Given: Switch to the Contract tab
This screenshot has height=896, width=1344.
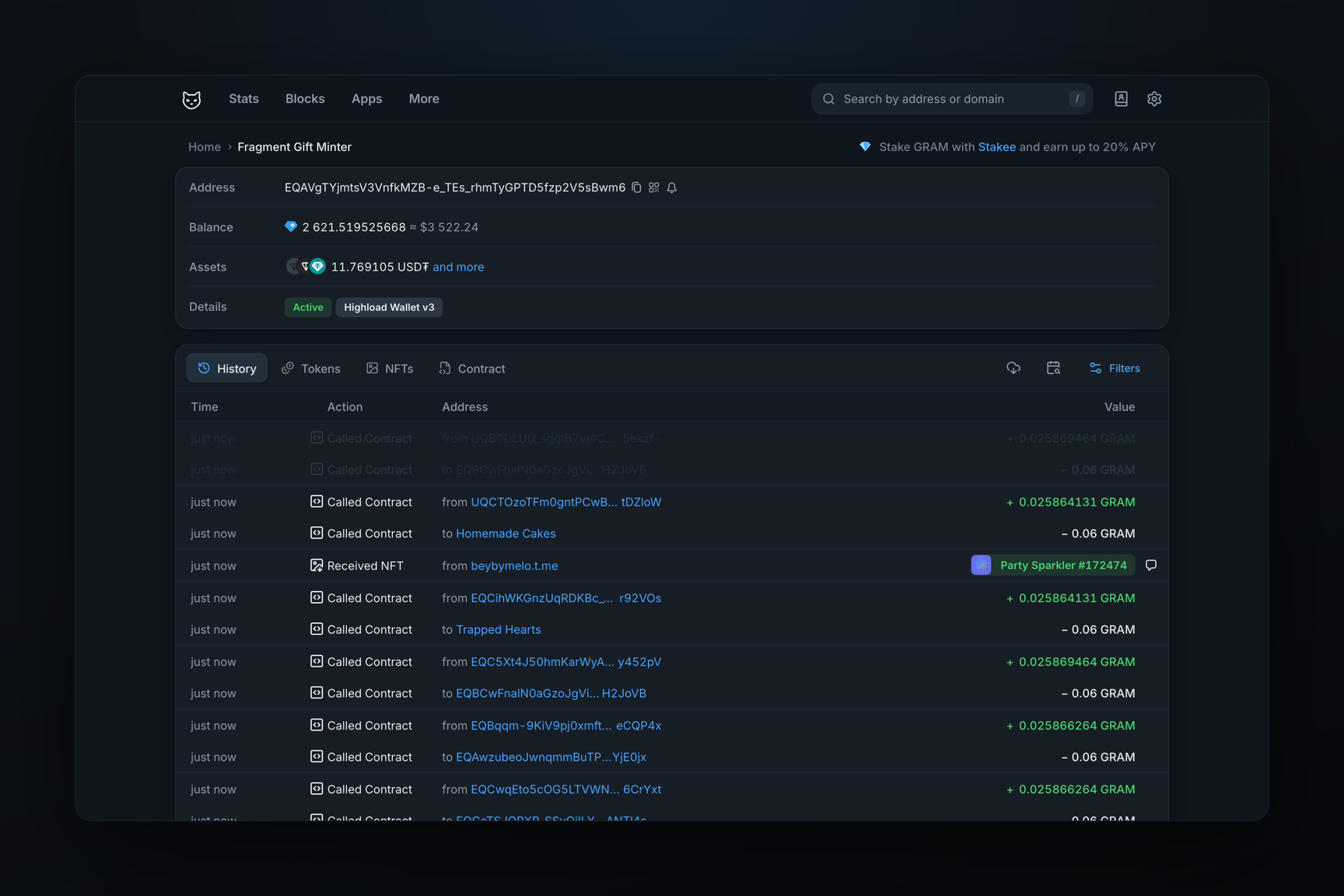Looking at the screenshot, I should (472, 368).
